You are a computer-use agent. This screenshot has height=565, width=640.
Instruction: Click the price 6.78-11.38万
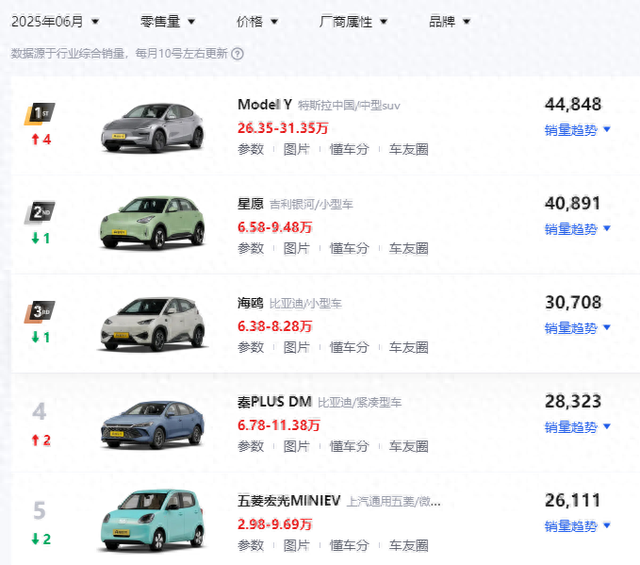279,425
